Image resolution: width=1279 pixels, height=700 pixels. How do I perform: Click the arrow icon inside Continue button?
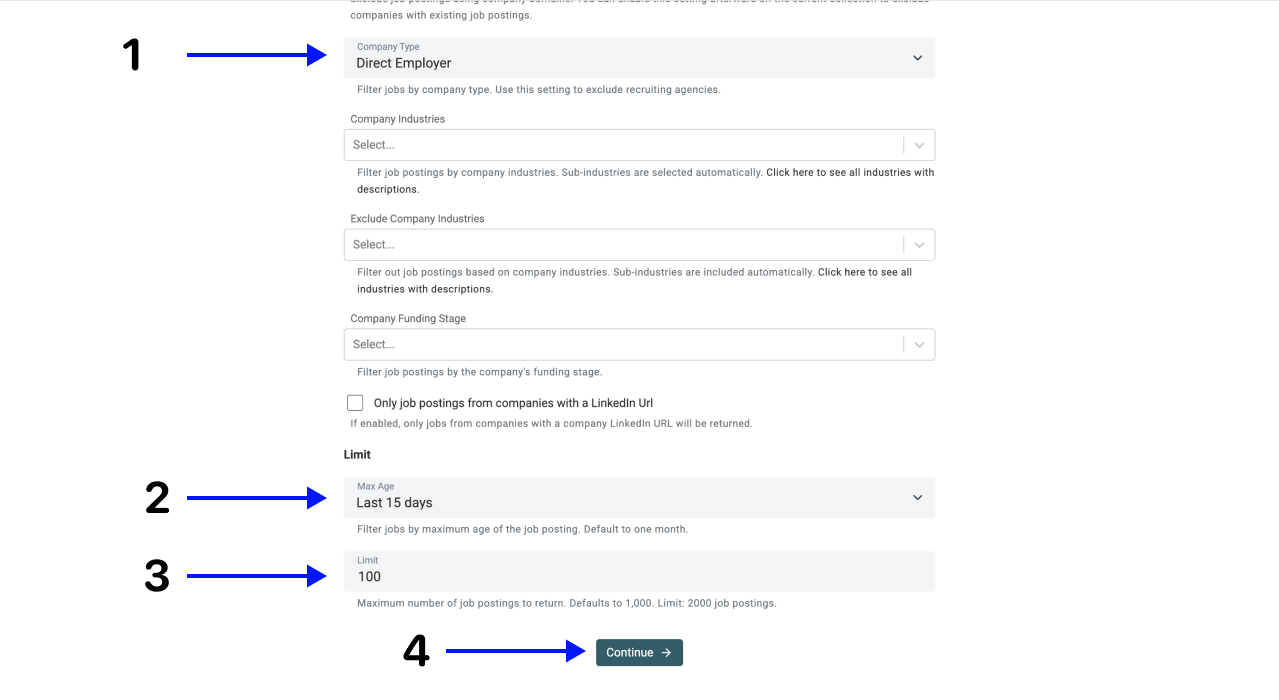click(666, 653)
